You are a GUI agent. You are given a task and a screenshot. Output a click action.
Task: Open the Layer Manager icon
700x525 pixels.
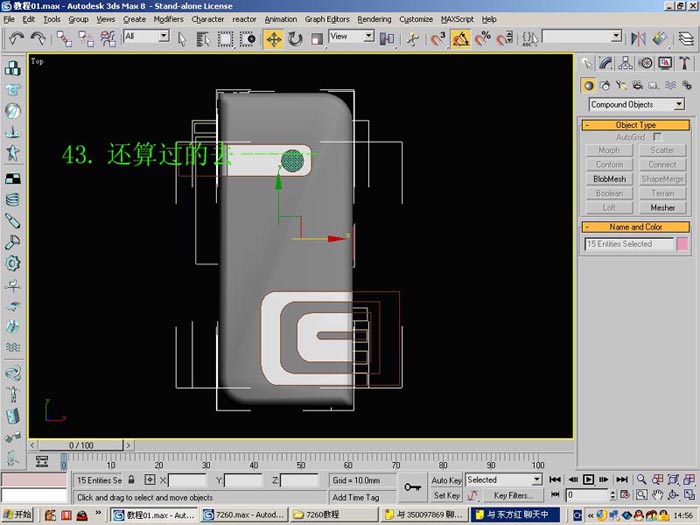[x=686, y=39]
